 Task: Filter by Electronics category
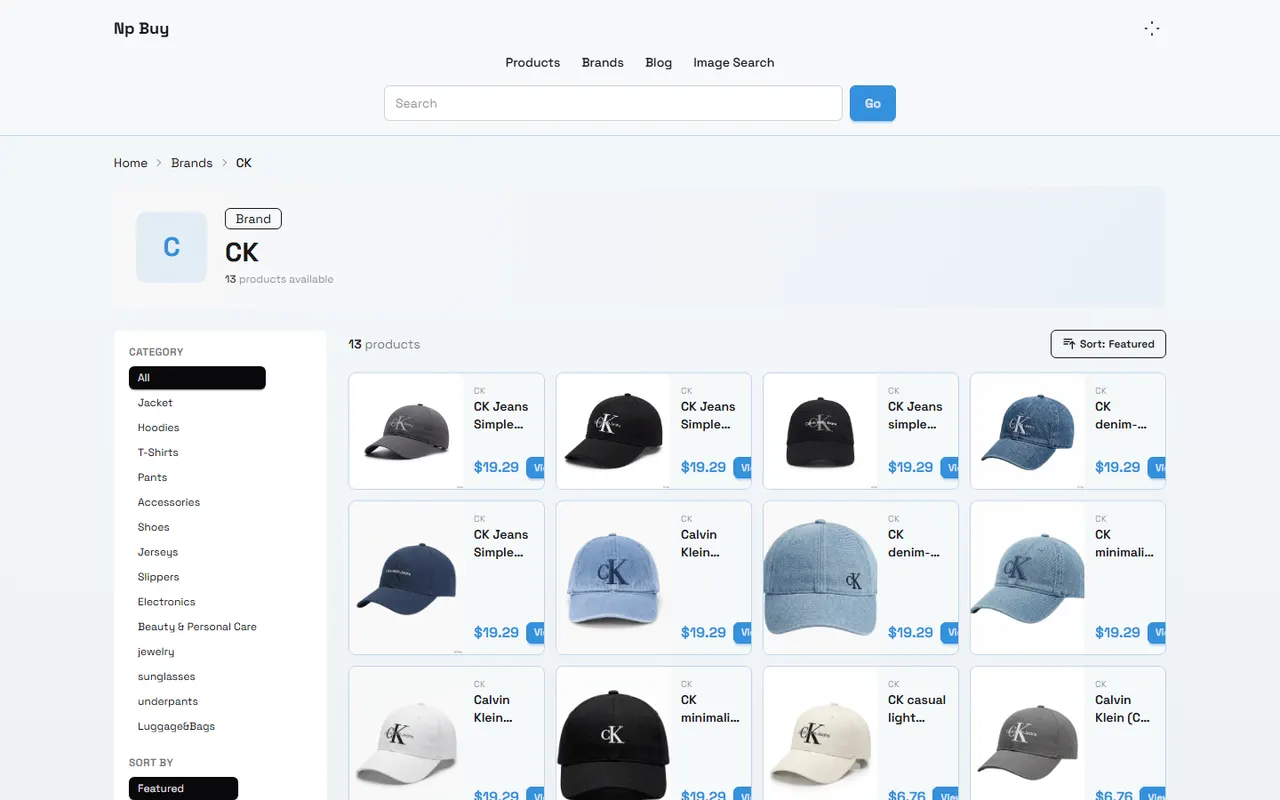[166, 603]
